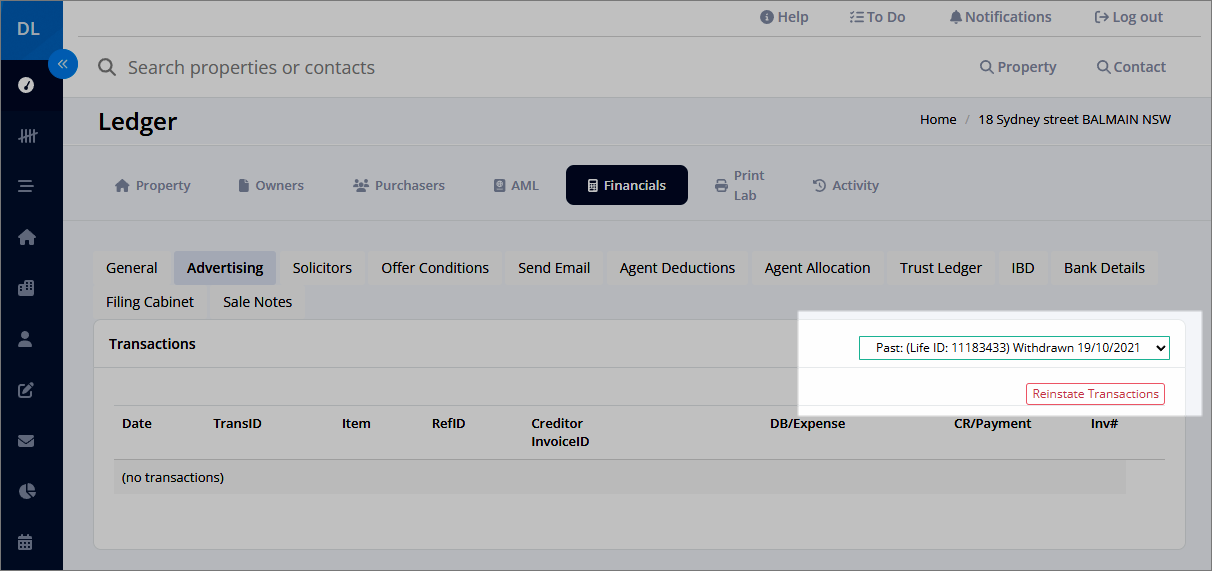This screenshot has height=571, width=1212.
Task: Collapse the sidebar with the double-chevron icon
Action: click(62, 64)
